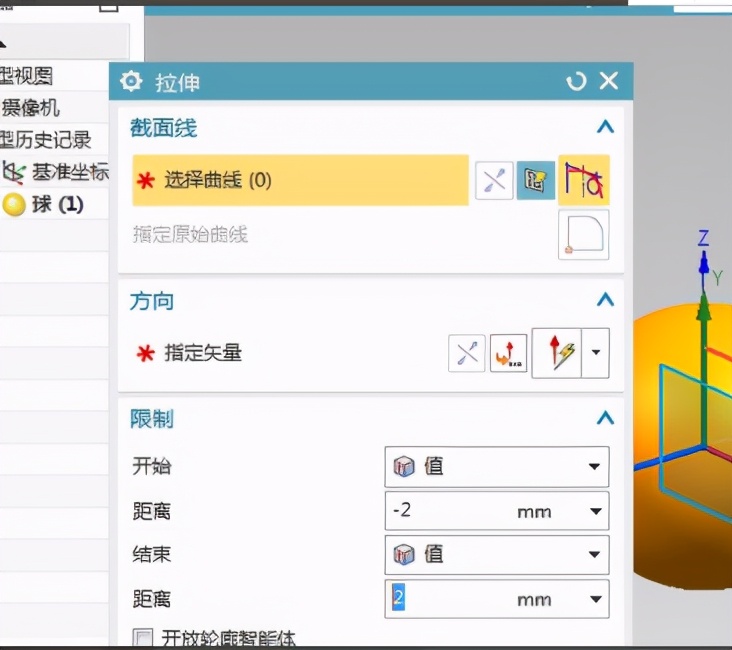Open the vector type dropdown arrow
This screenshot has width=732, height=650.
tap(596, 353)
